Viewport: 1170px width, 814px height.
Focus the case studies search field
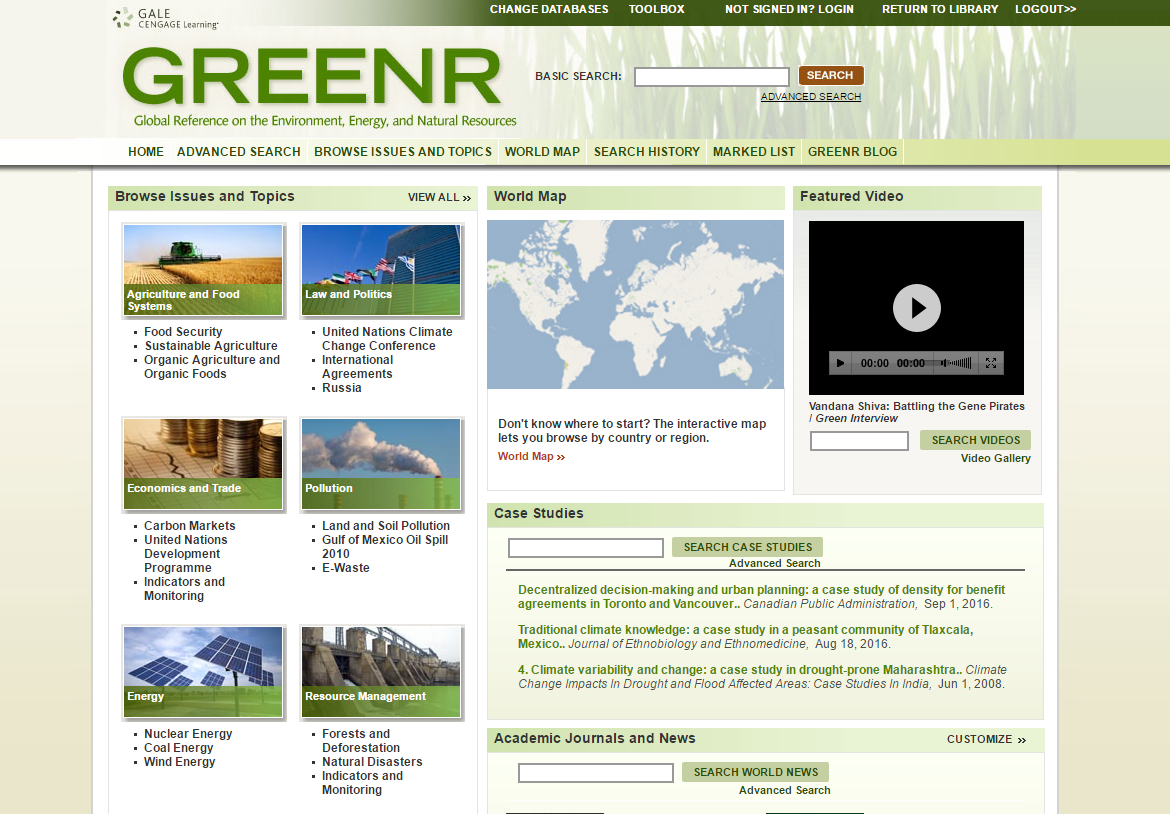tap(586, 548)
